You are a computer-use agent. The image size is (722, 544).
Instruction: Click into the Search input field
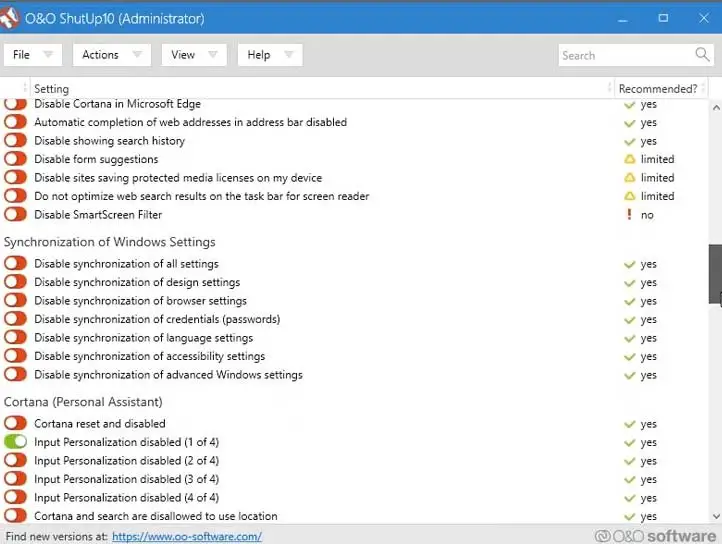625,55
